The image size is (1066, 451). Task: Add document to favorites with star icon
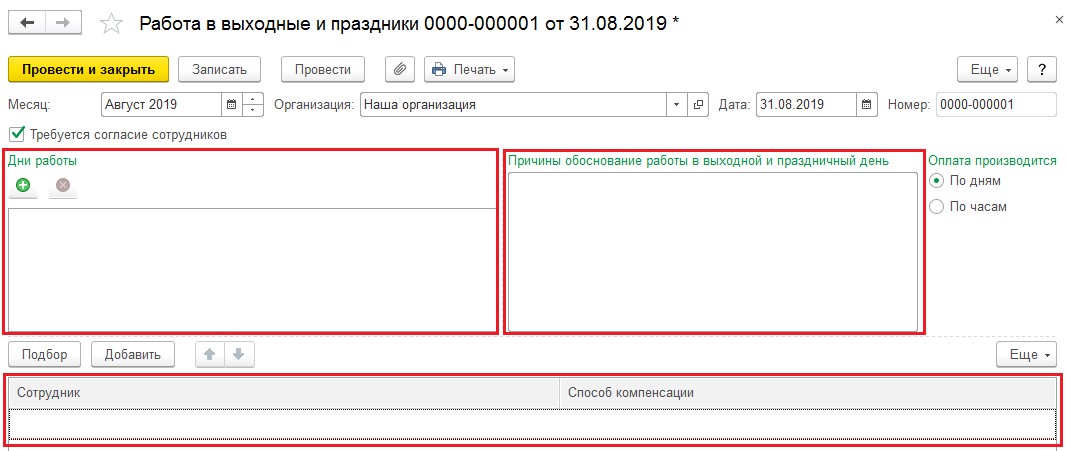(x=113, y=23)
